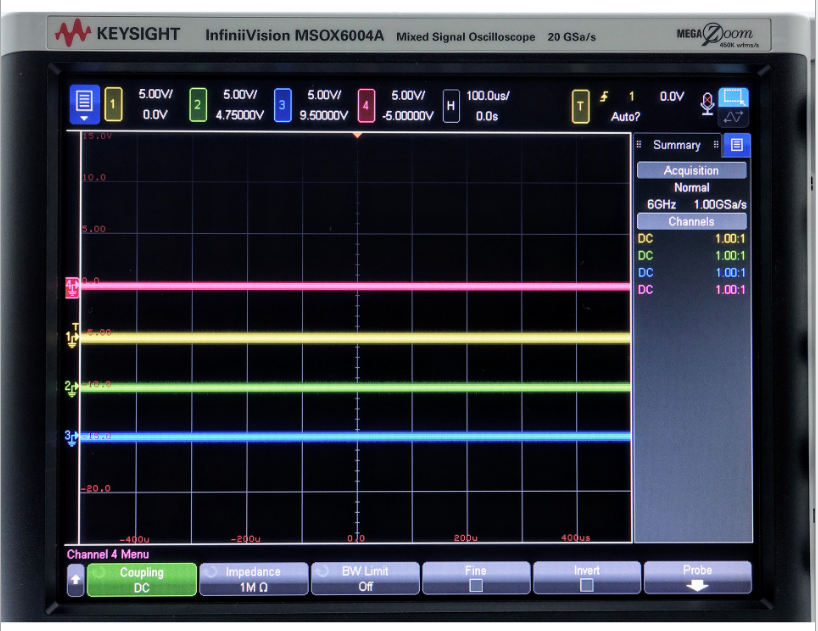Screen dimensions: 818x631
Task: Open the Impedance 1M Ω selector
Action: click(x=253, y=579)
